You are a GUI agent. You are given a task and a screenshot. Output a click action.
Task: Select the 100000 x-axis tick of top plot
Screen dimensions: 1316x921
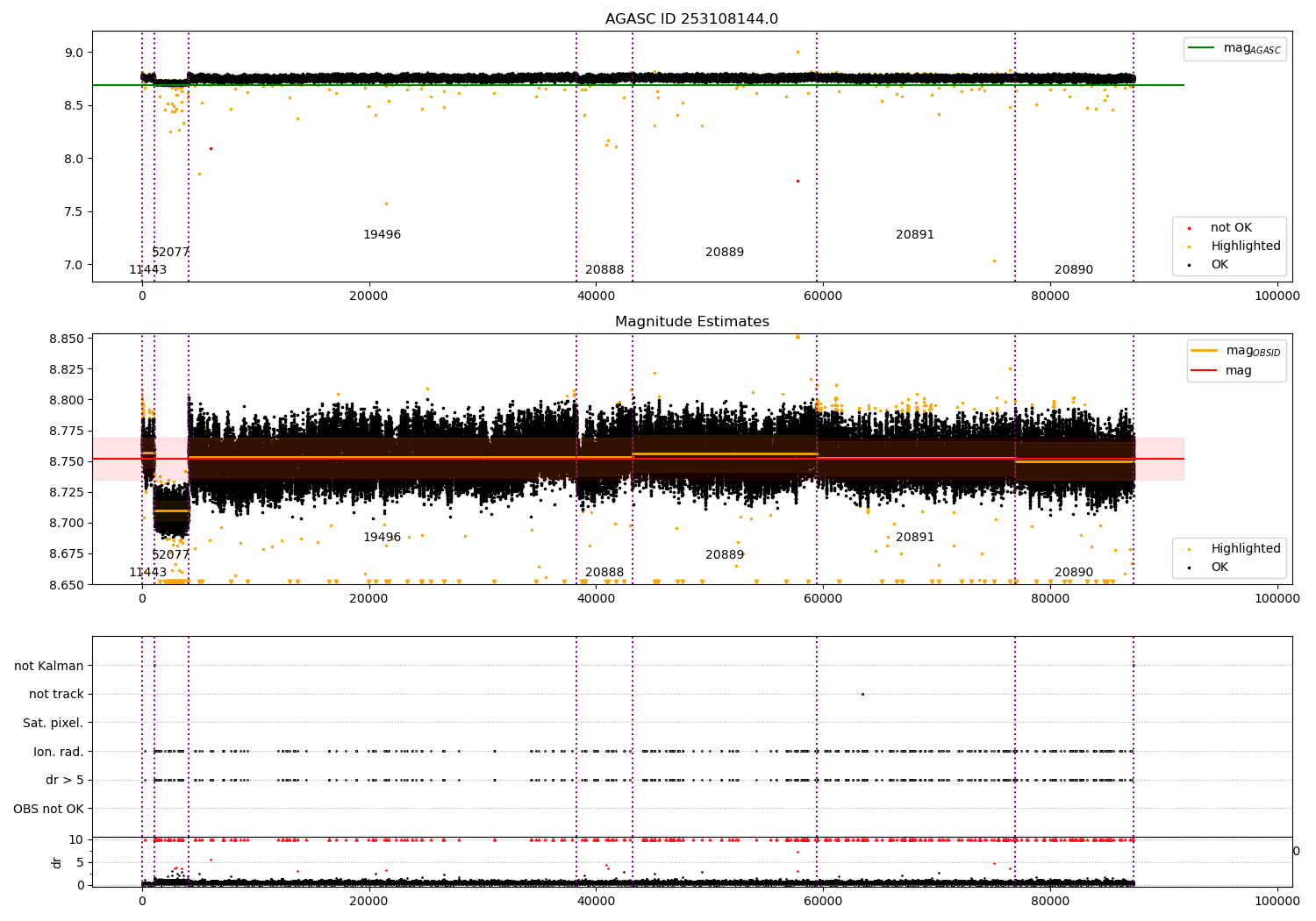click(1277, 296)
